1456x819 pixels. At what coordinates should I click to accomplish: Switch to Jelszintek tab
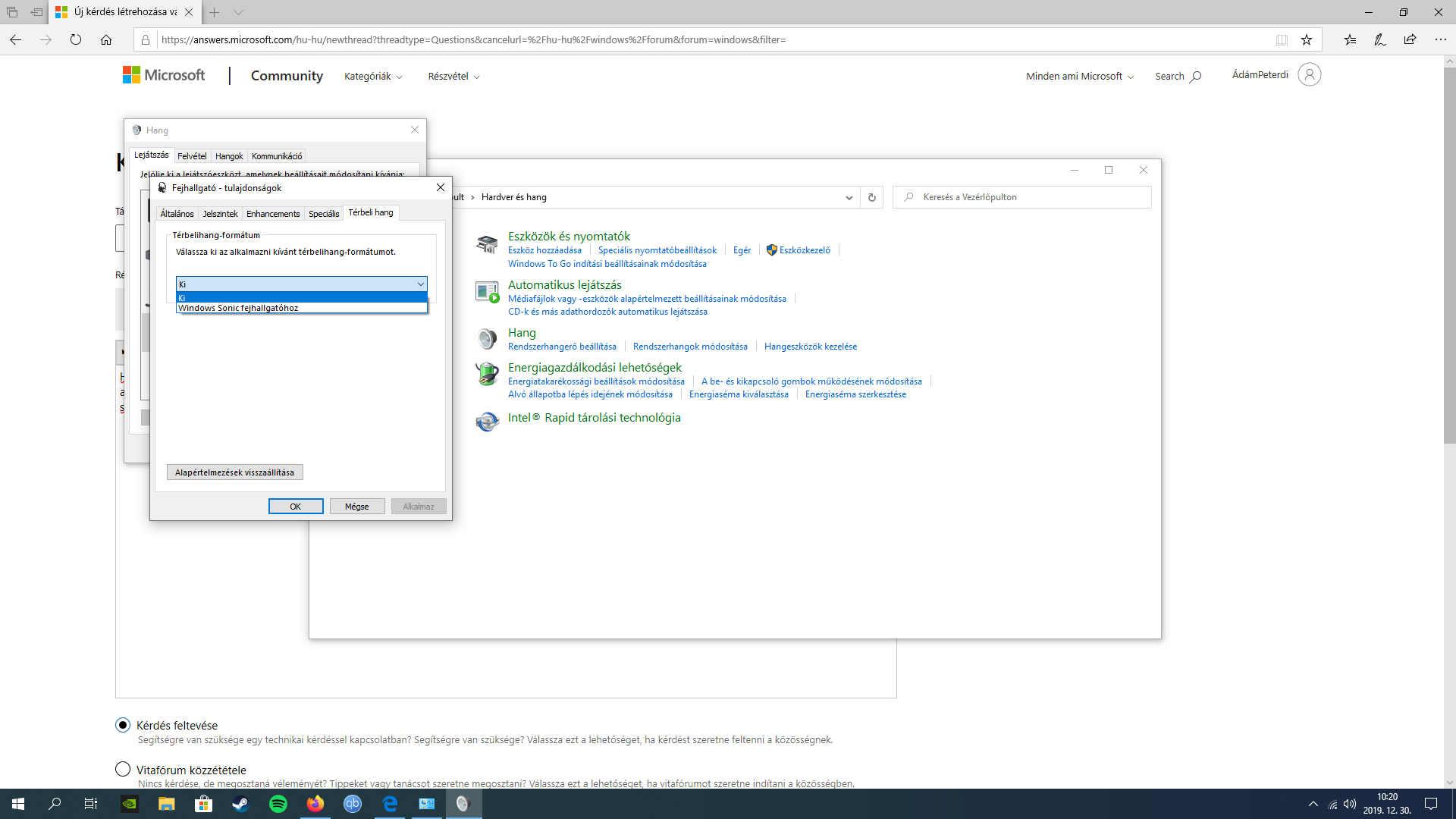pyautogui.click(x=220, y=214)
